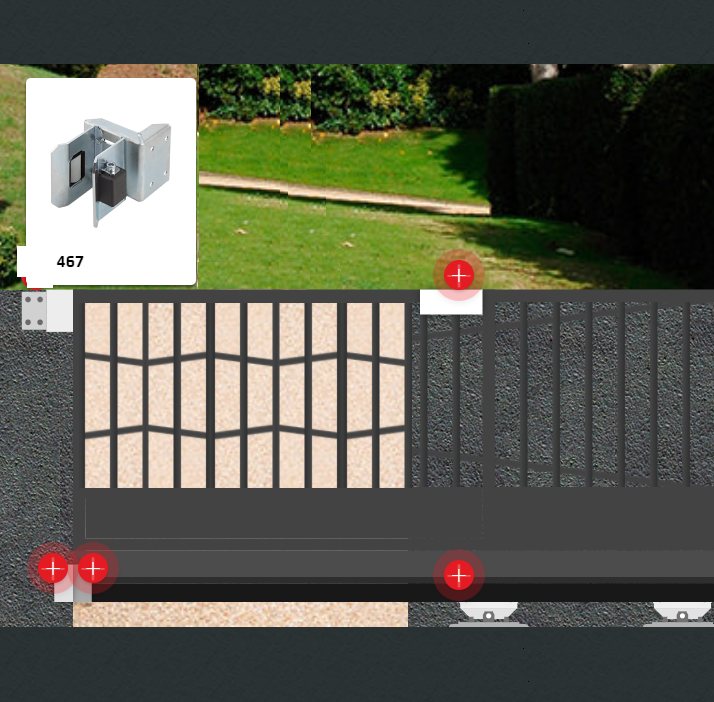
Task: Click the gate panel with zigzag bars
Action: point(245,395)
